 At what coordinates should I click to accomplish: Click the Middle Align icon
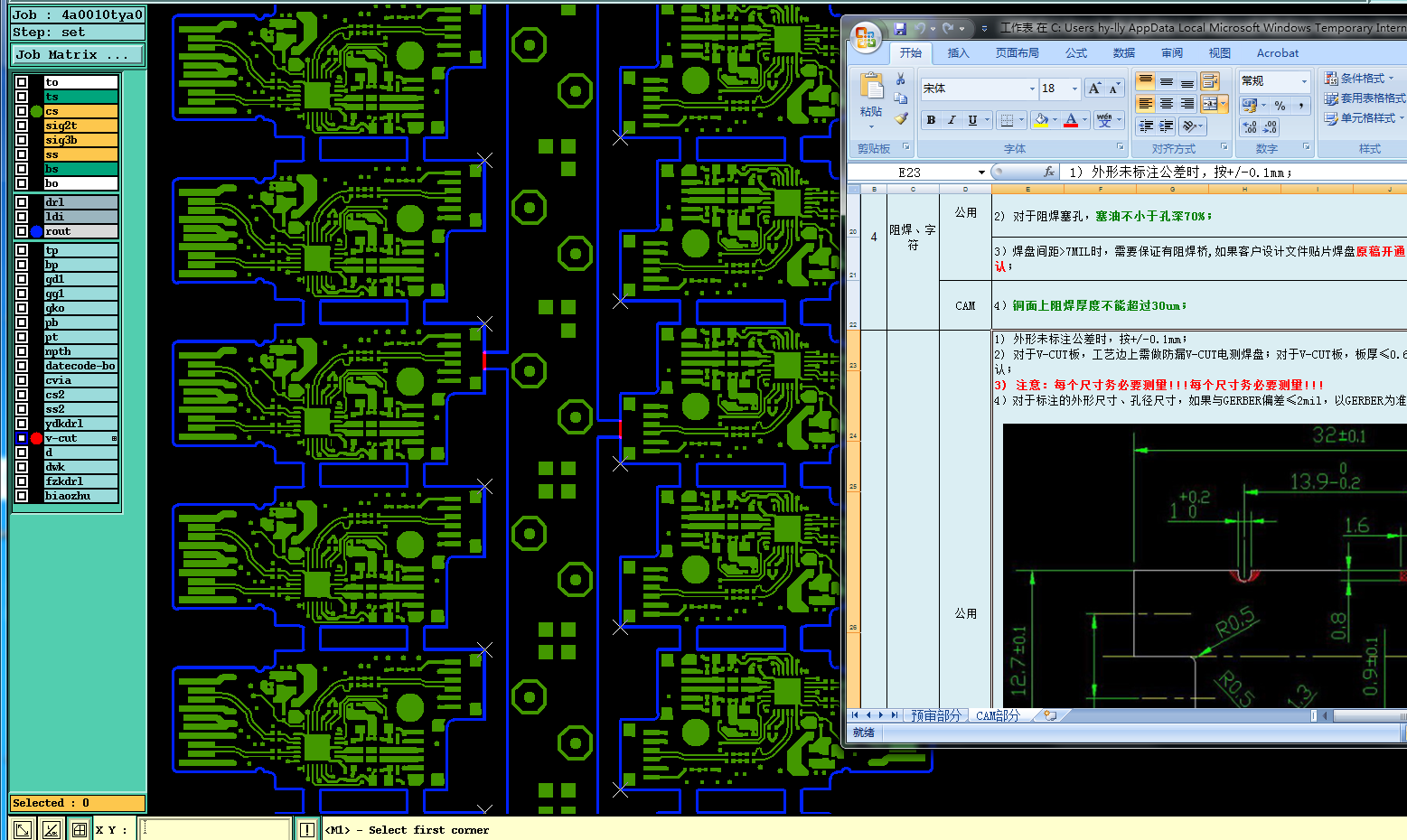tap(1167, 82)
